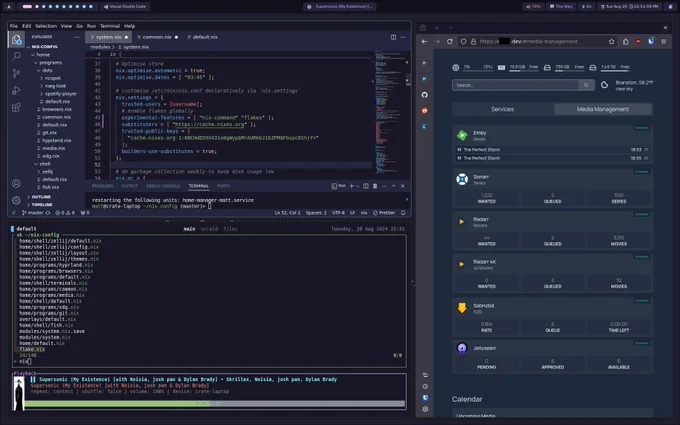Image resolution: width=680 pixels, height=425 pixels.
Task: Open the Reddit icon in browser sidebar
Action: pos(425,111)
